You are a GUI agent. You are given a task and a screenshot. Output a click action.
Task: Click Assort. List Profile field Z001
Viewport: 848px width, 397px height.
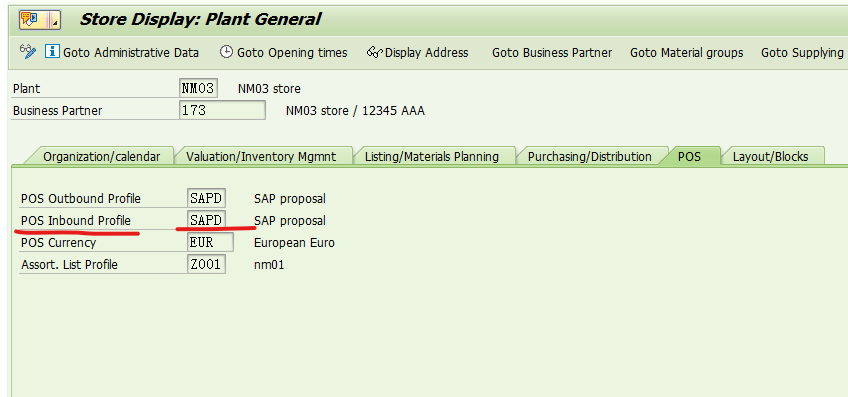coord(206,264)
